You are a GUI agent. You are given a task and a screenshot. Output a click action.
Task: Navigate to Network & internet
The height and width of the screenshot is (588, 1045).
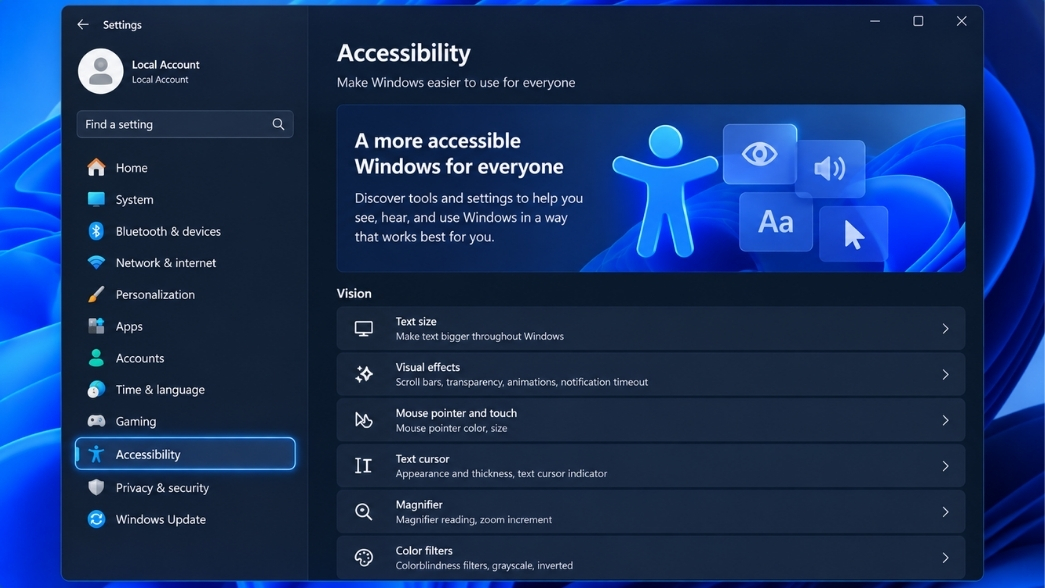[185, 263]
